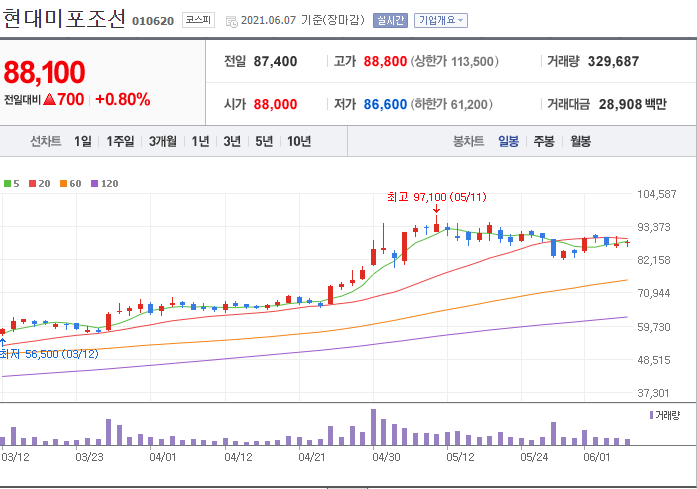Select the 3개월 line chart

[163, 141]
